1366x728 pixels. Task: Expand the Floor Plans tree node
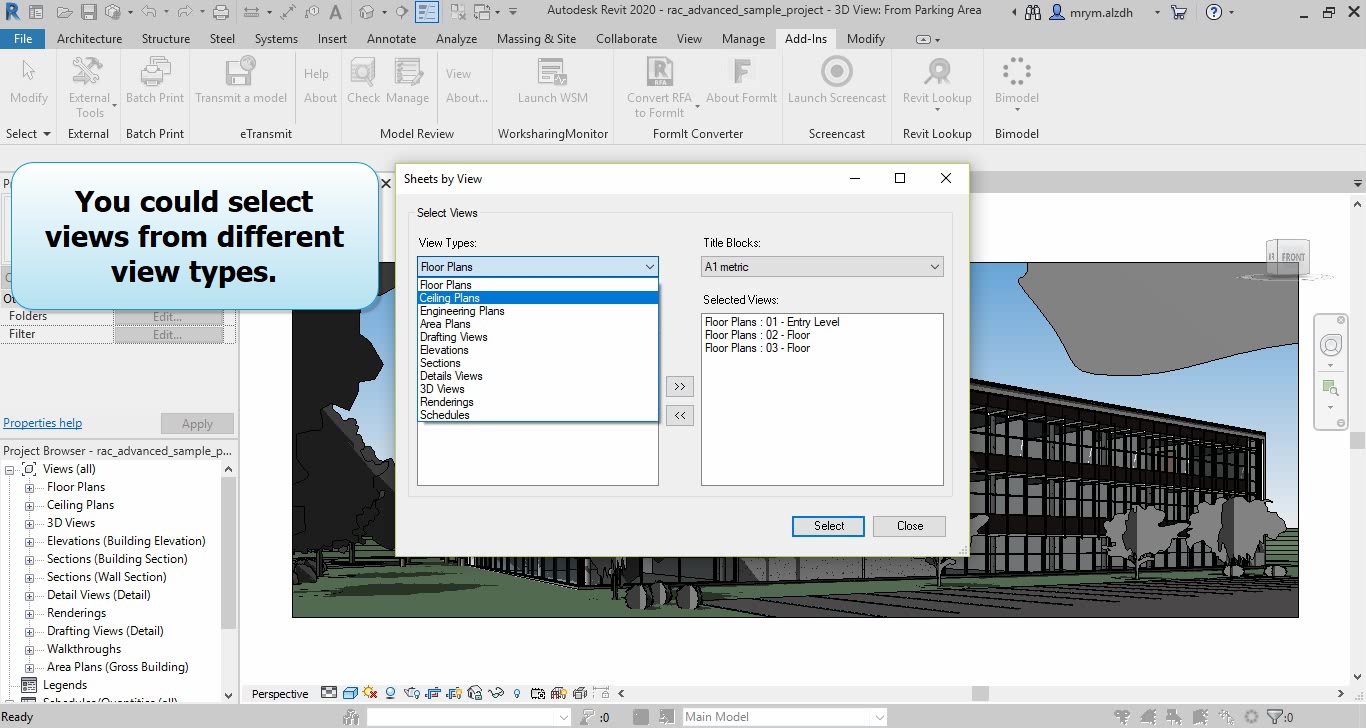(29, 488)
